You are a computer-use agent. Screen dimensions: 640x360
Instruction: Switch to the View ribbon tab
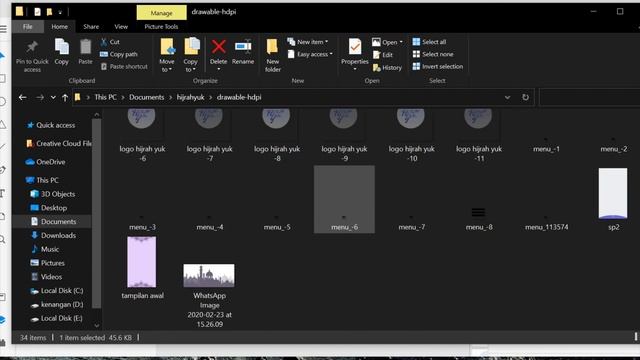121,27
